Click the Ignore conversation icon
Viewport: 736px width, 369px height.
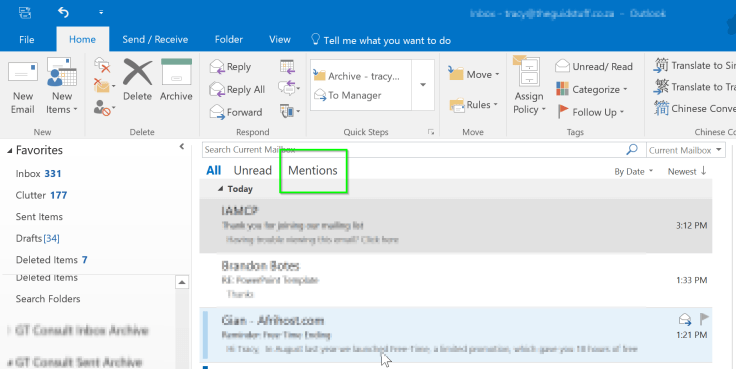pos(102,65)
